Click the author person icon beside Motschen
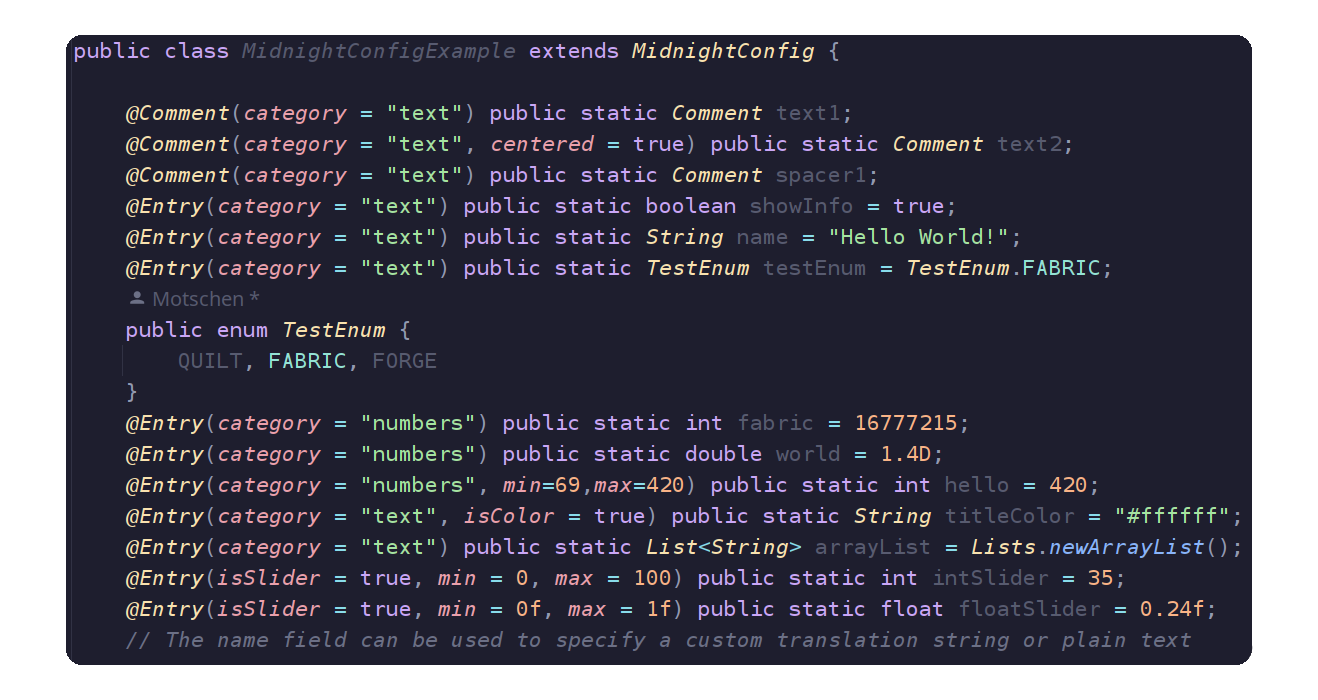Viewport: 1318px width, 700px height. [x=137, y=298]
